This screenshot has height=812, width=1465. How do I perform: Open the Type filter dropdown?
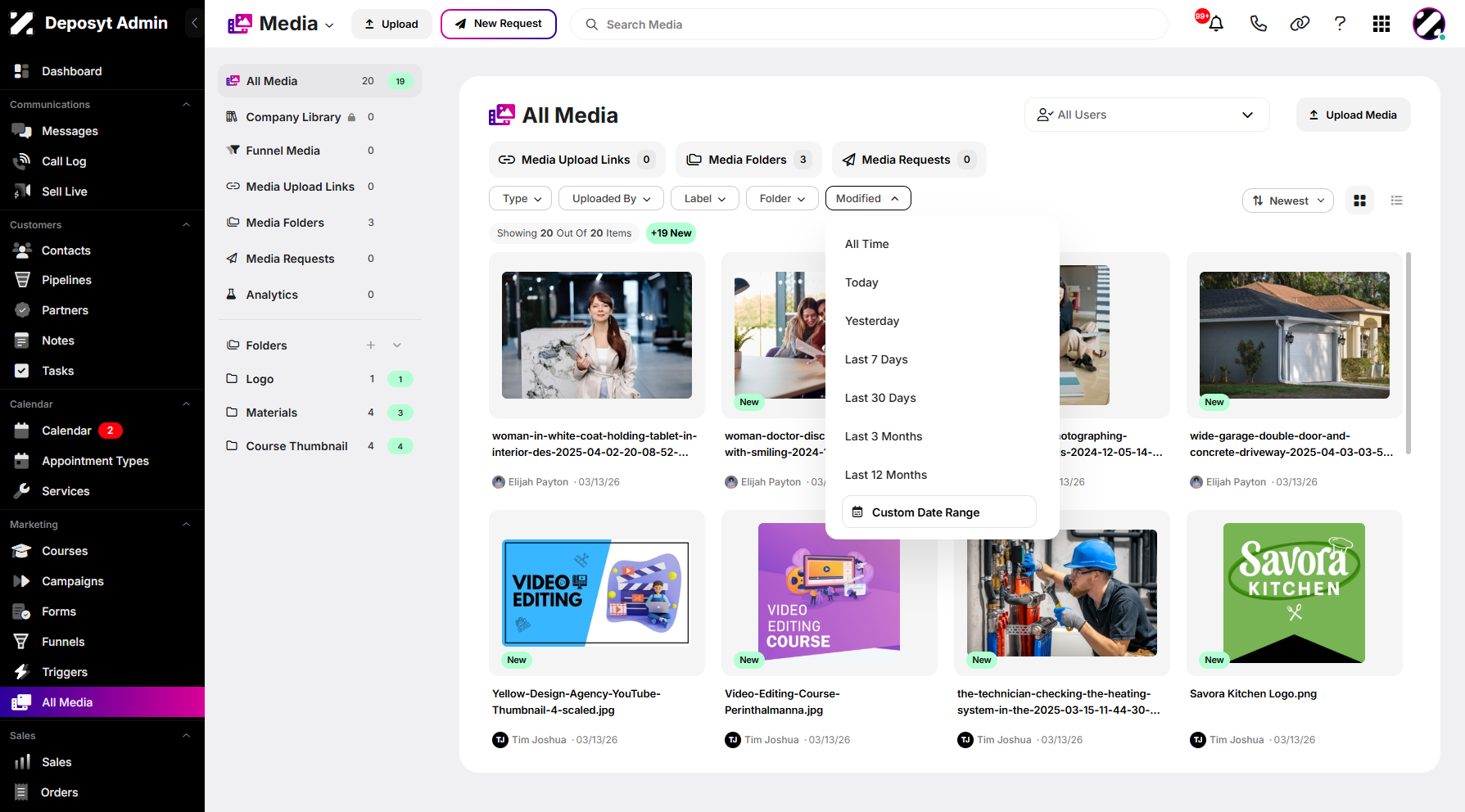[522, 198]
